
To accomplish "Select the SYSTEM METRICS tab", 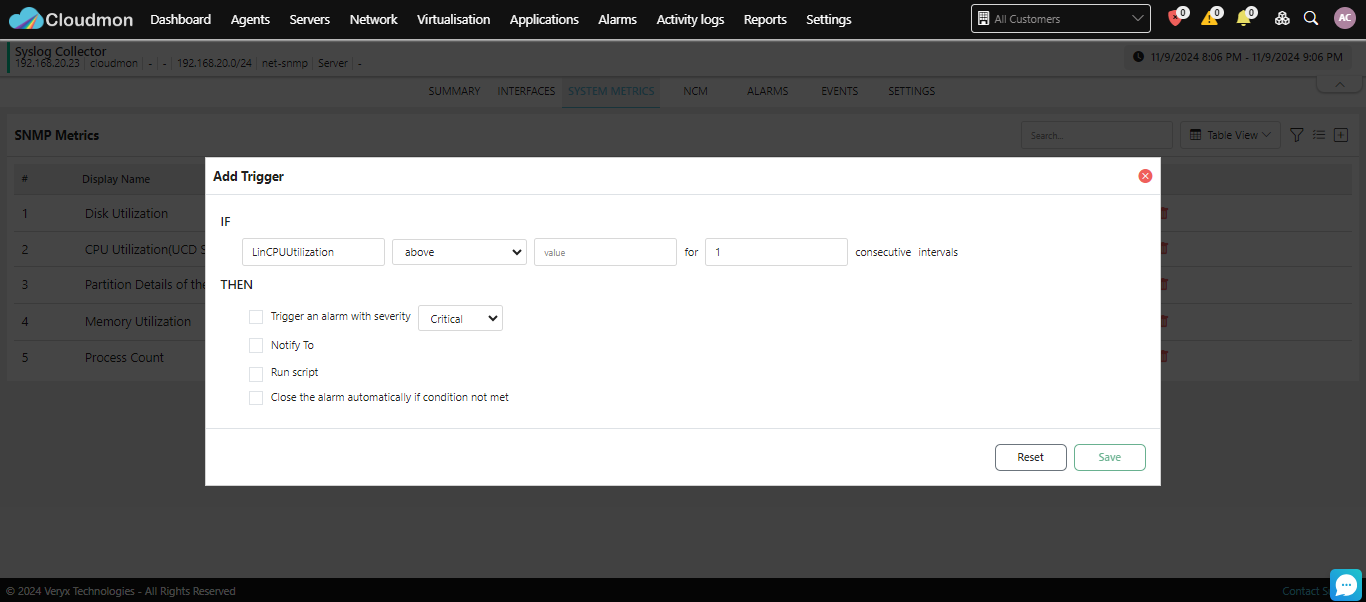I will pyautogui.click(x=611, y=91).
